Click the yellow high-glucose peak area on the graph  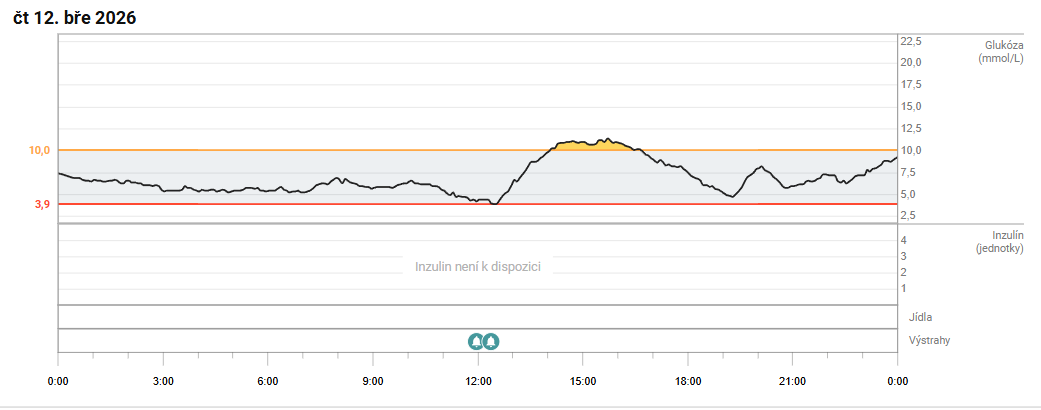click(x=593, y=145)
